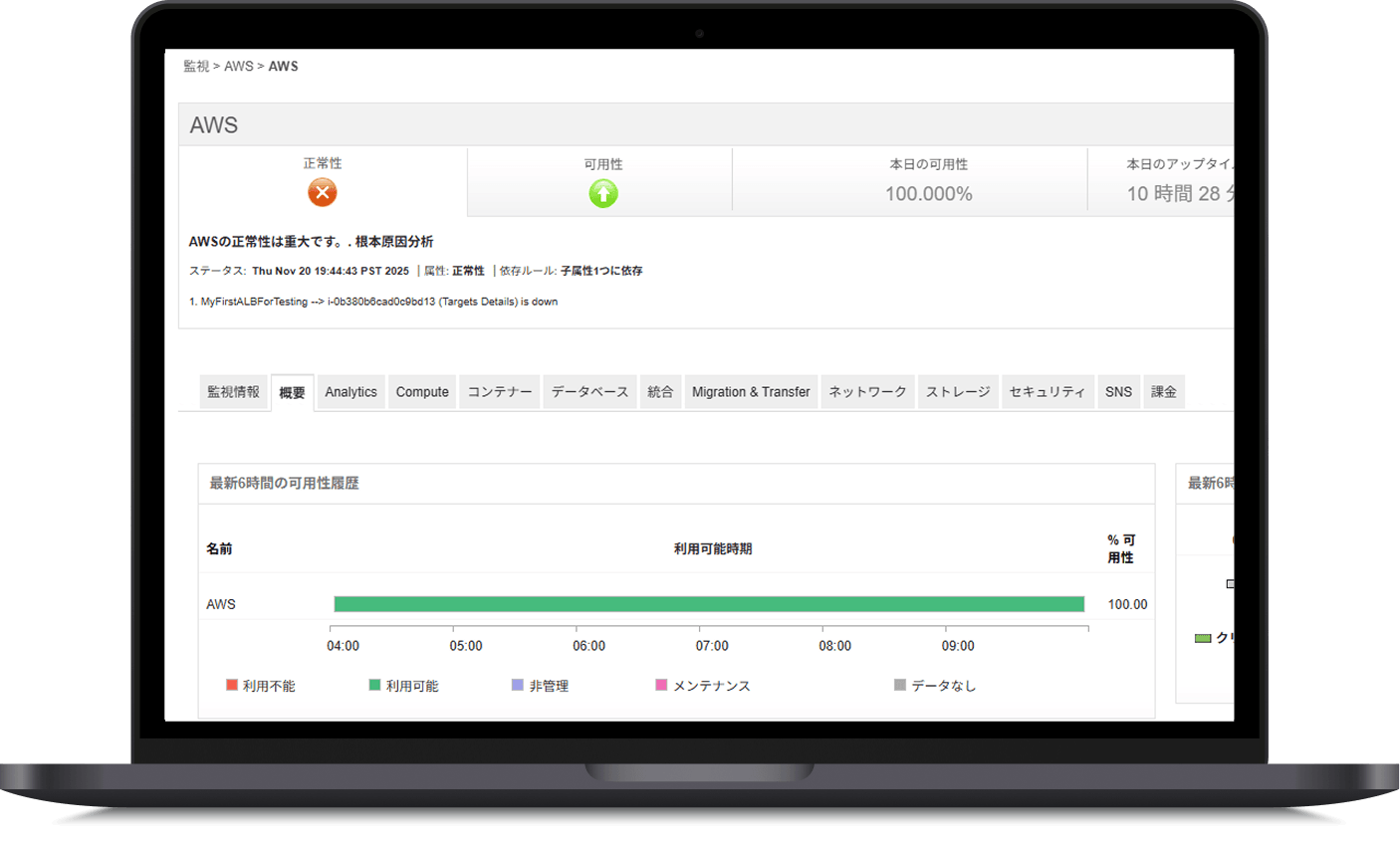Click the 名前 column header
The height and width of the screenshot is (844, 1400).
click(219, 548)
